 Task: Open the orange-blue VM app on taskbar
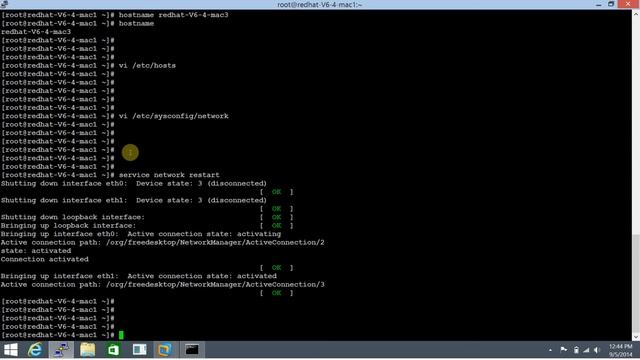pos(164,350)
